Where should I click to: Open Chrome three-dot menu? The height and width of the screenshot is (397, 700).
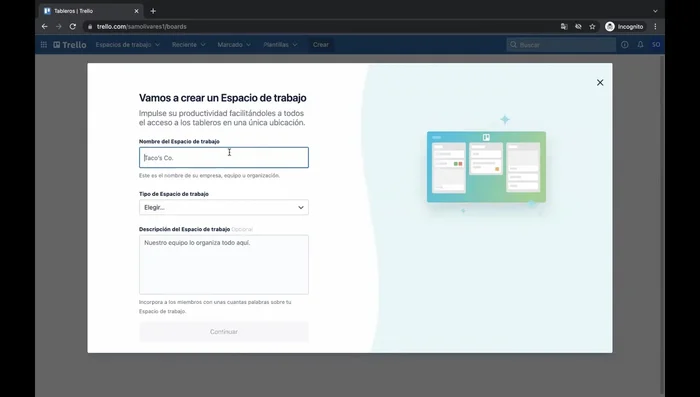coord(655,27)
